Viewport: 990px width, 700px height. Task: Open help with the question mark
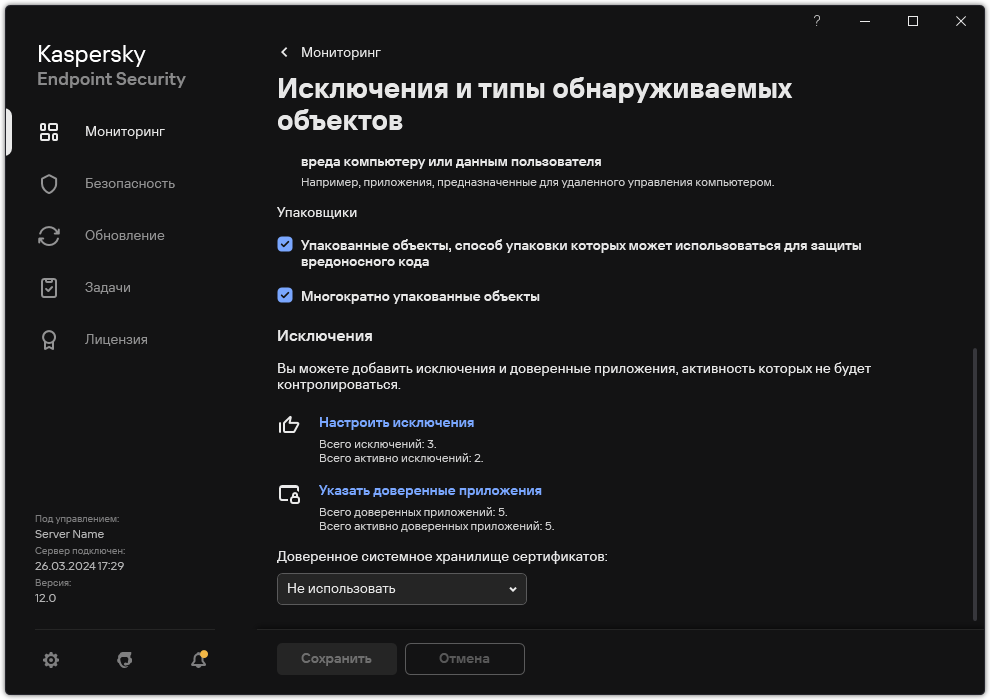(x=816, y=21)
